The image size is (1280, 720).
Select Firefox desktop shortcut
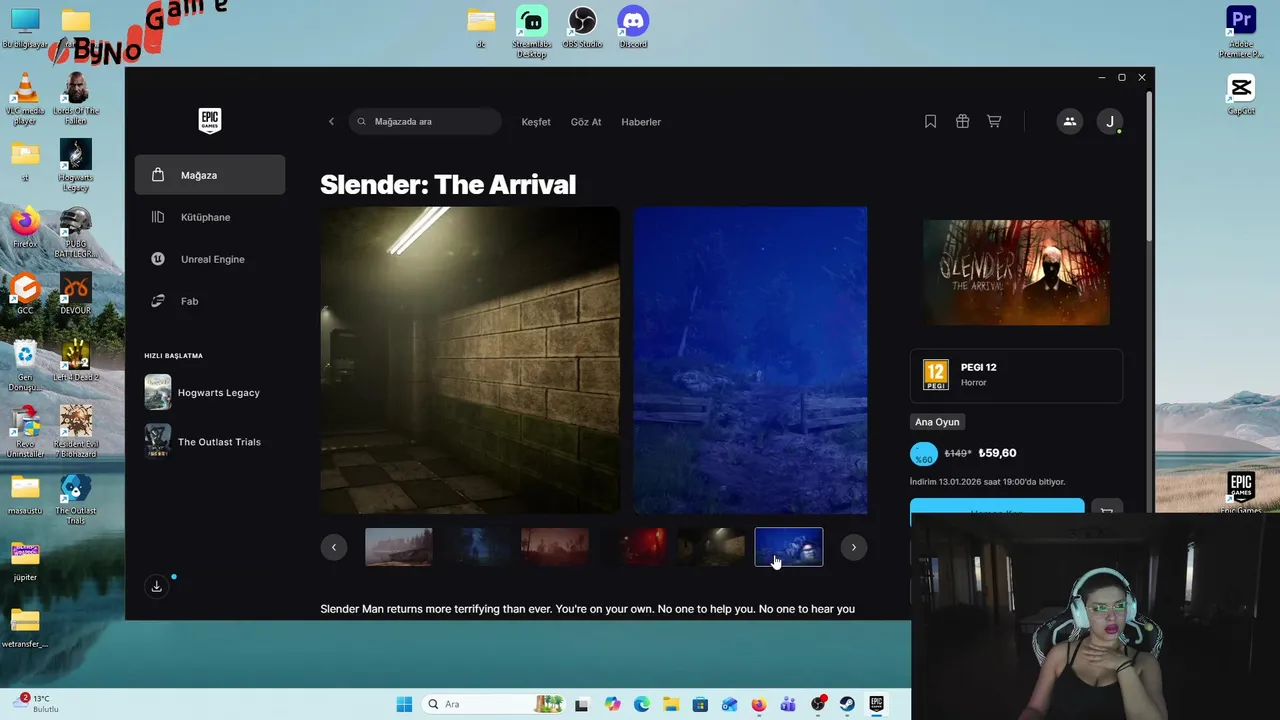click(25, 229)
